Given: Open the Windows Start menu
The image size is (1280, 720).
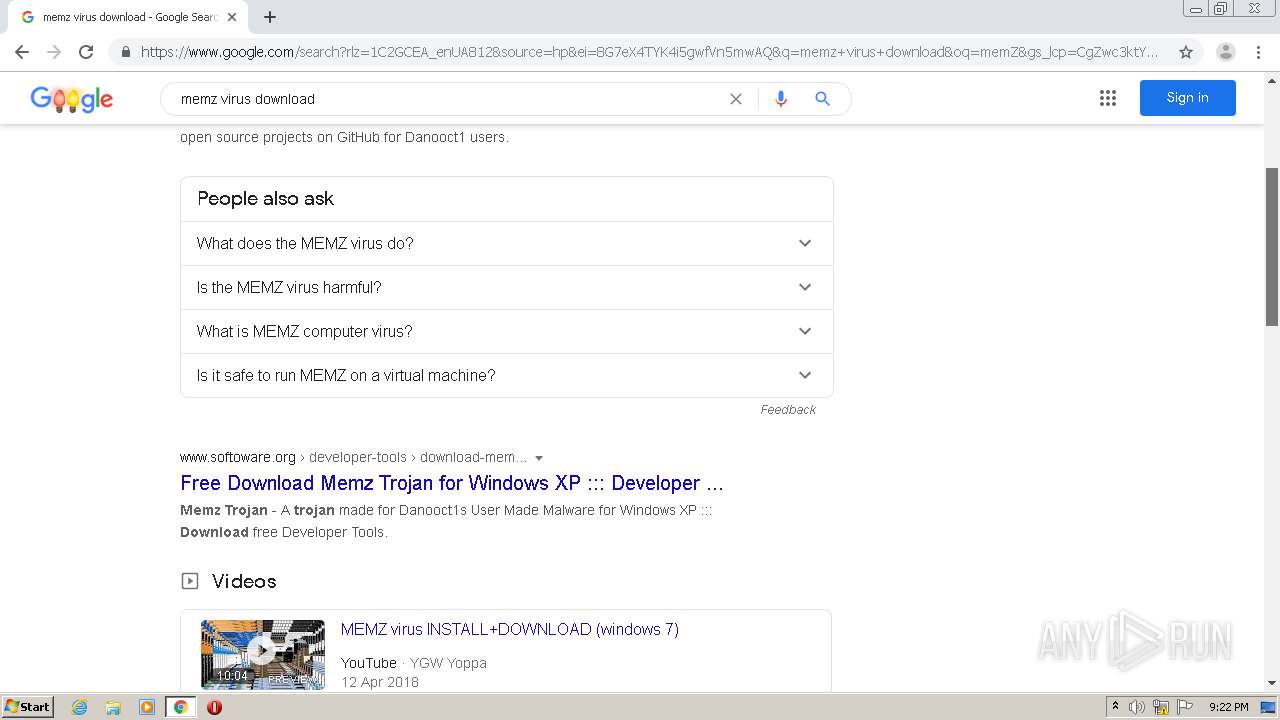Looking at the screenshot, I should (27, 707).
